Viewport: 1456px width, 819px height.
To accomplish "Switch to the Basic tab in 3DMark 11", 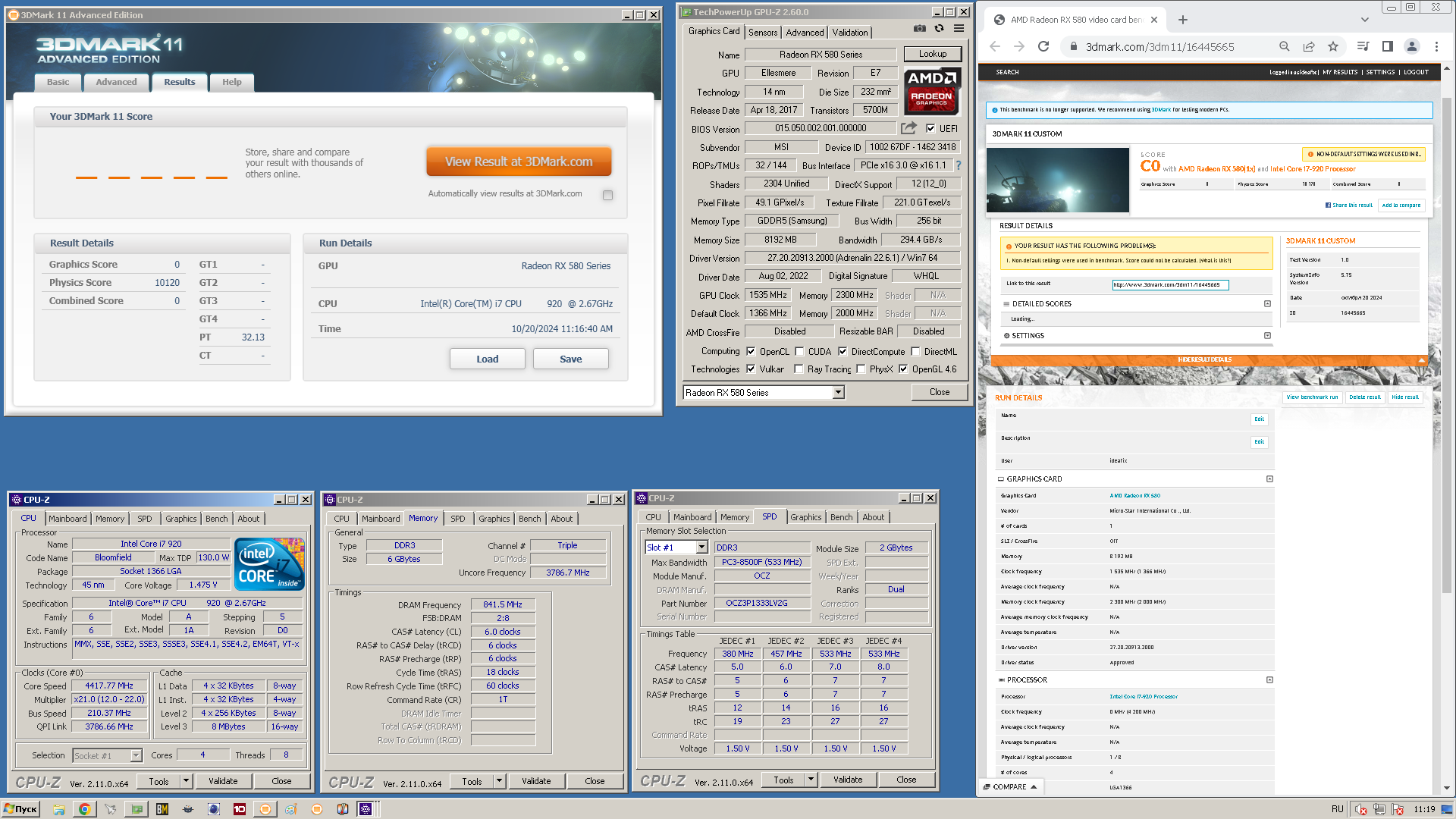I will tap(58, 82).
